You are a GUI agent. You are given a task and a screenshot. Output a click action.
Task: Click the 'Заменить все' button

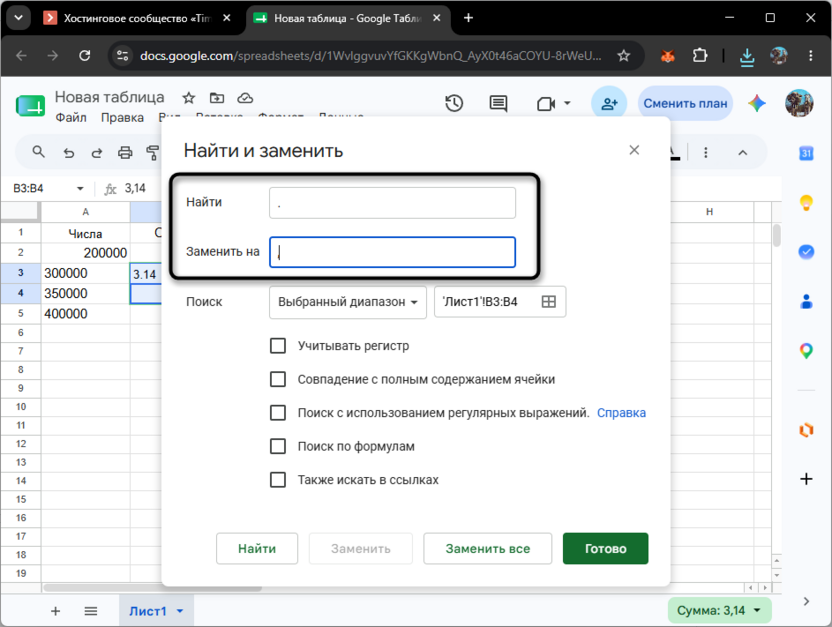point(488,548)
